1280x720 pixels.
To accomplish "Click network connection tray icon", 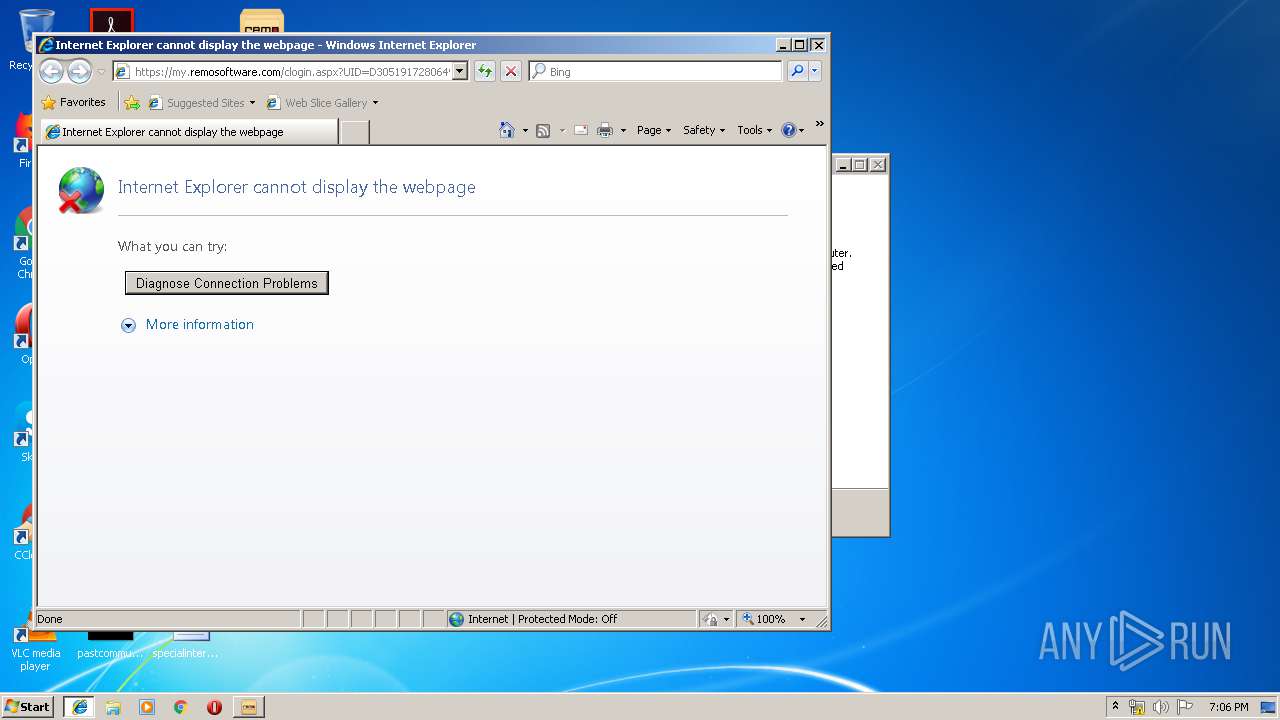I will pos(1137,707).
